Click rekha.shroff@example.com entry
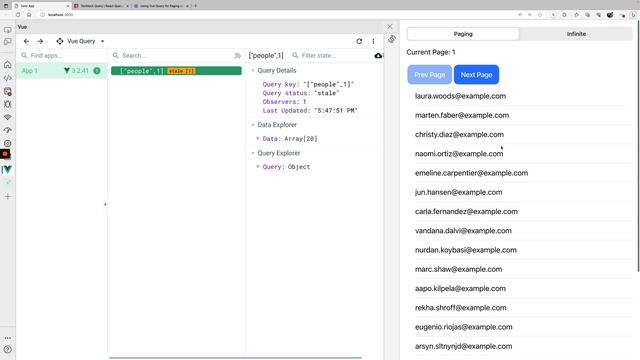 tap(460, 308)
